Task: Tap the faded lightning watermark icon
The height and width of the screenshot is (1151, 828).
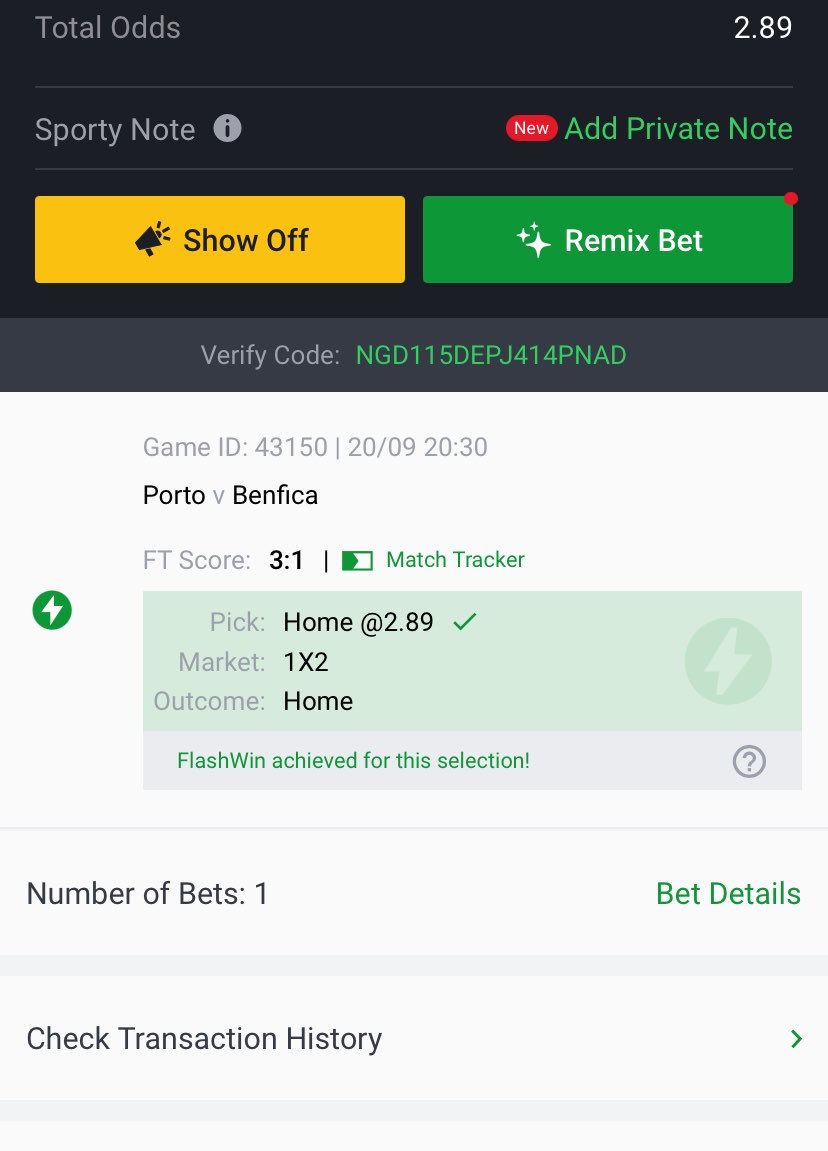Action: point(727,661)
